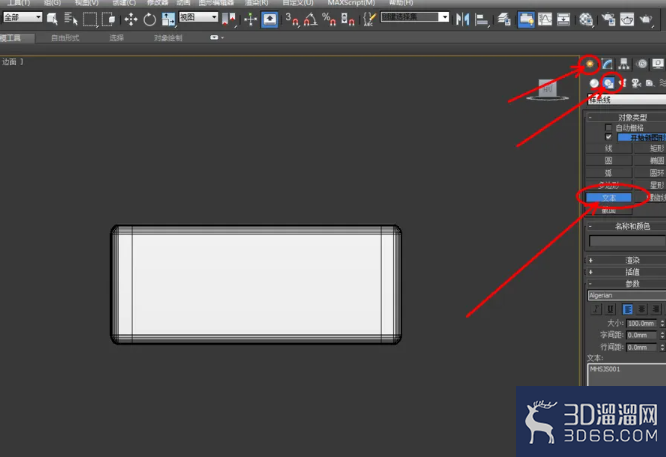Select the Cameras category icon
666x457 pixels.
pos(636,83)
